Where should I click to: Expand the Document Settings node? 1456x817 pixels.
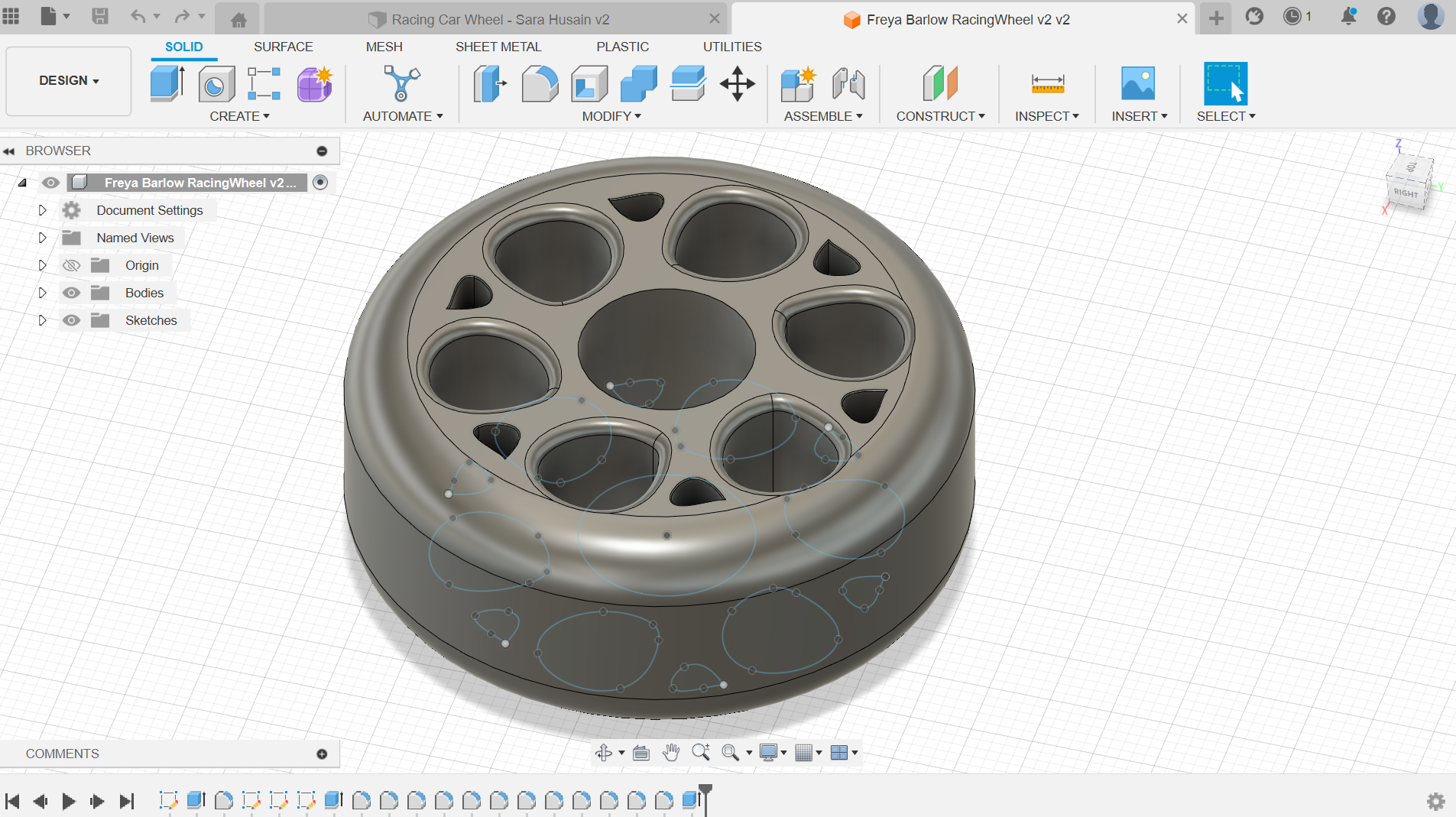(43, 210)
